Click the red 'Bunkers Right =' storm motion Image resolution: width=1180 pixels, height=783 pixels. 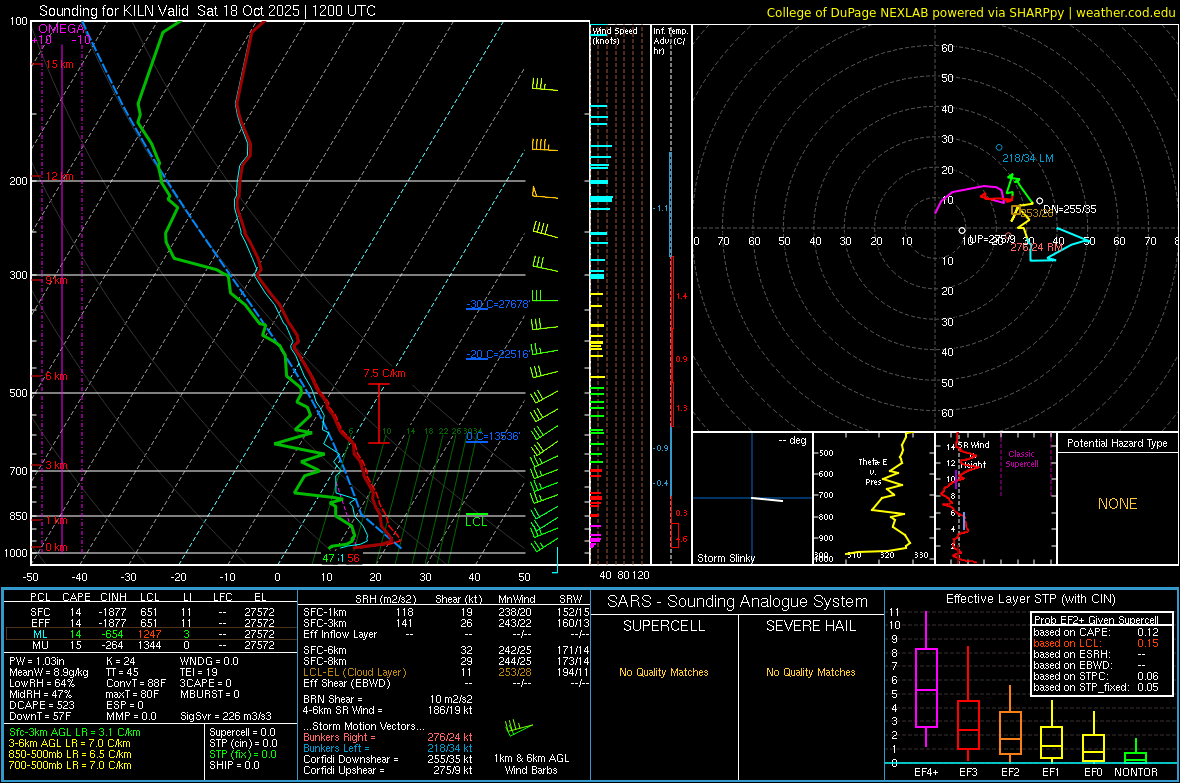[388, 737]
